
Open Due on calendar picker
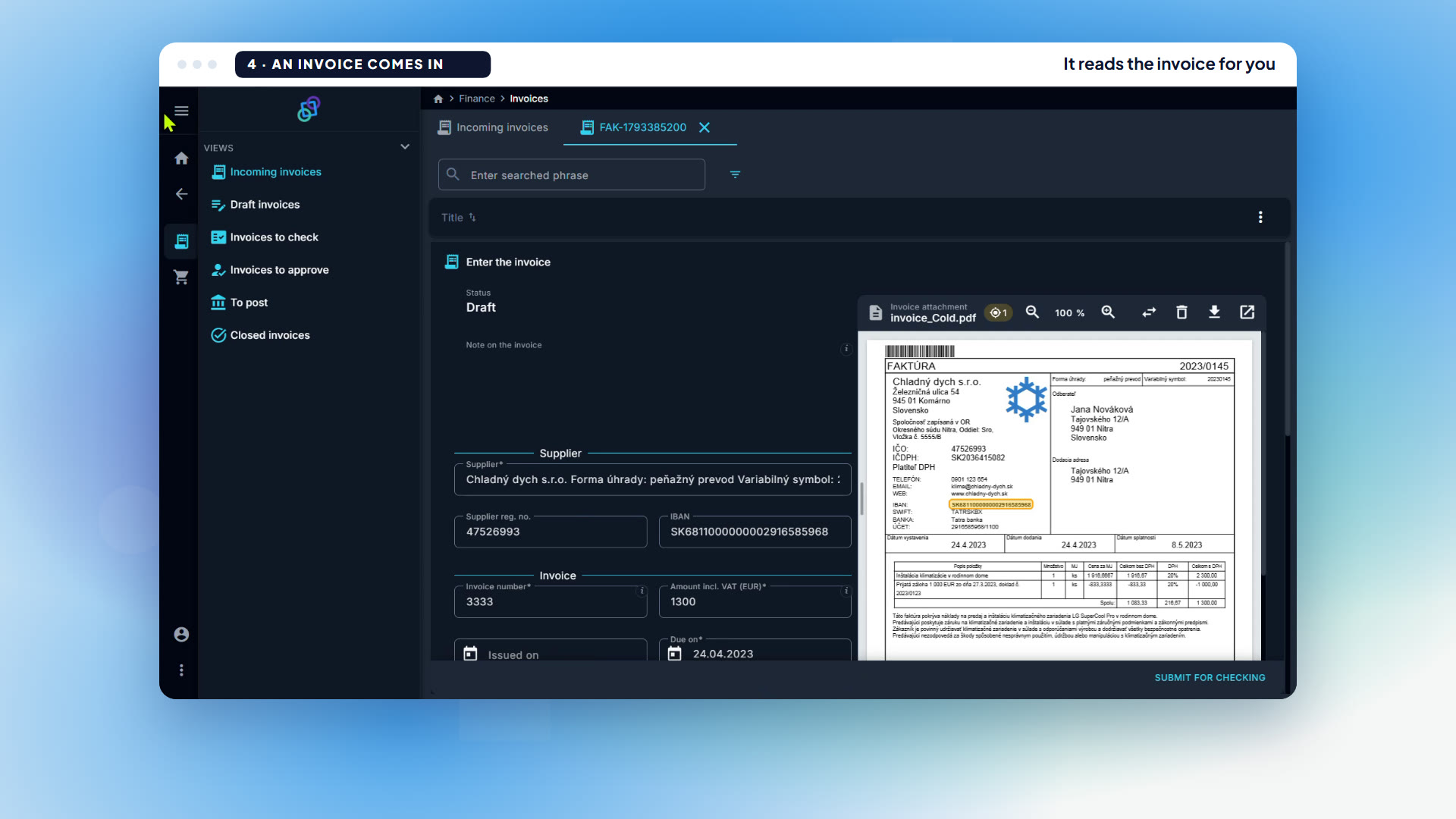675,654
